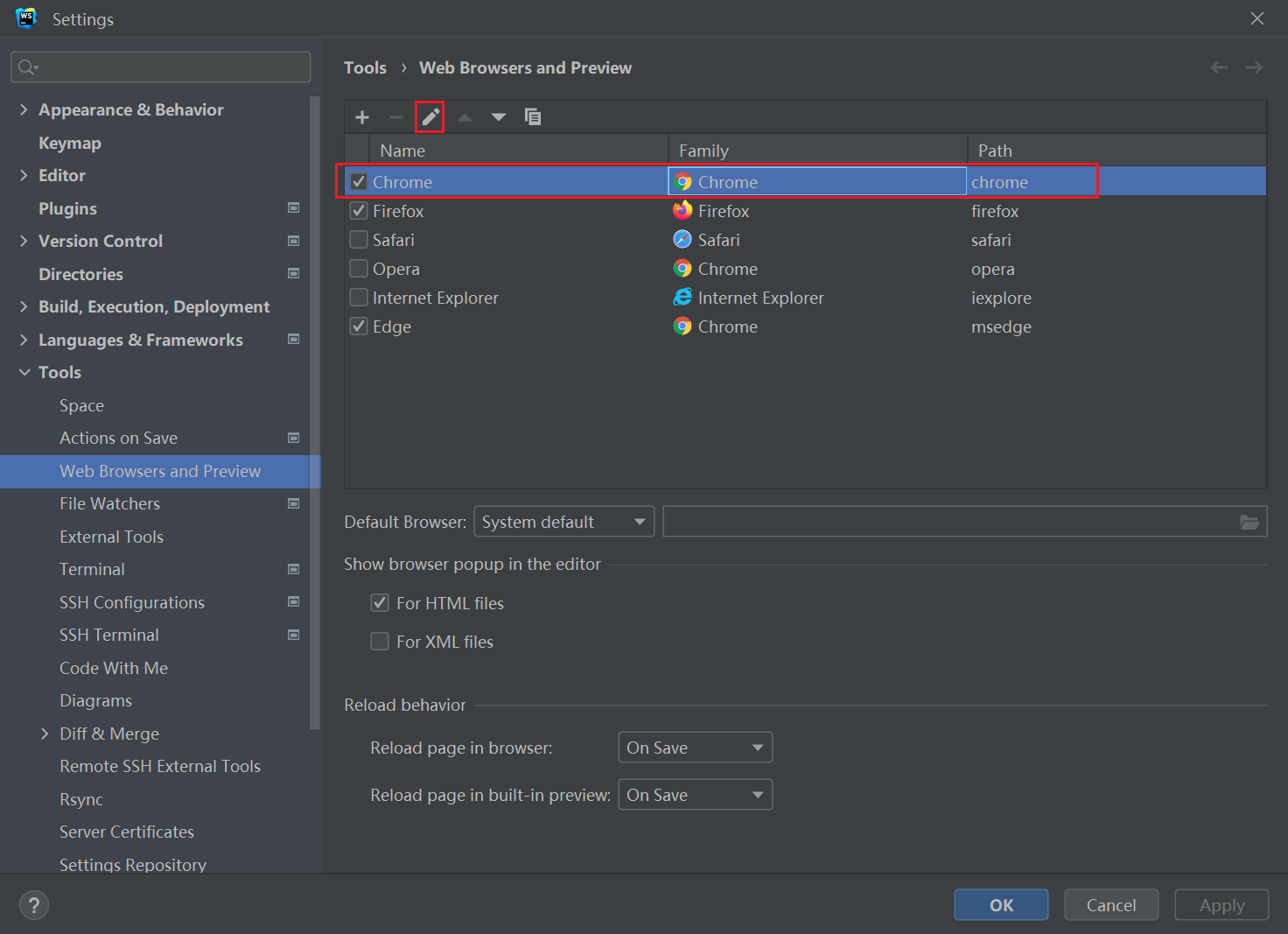Expand the Version Control node
Image resolution: width=1288 pixels, height=934 pixels.
tap(24, 241)
